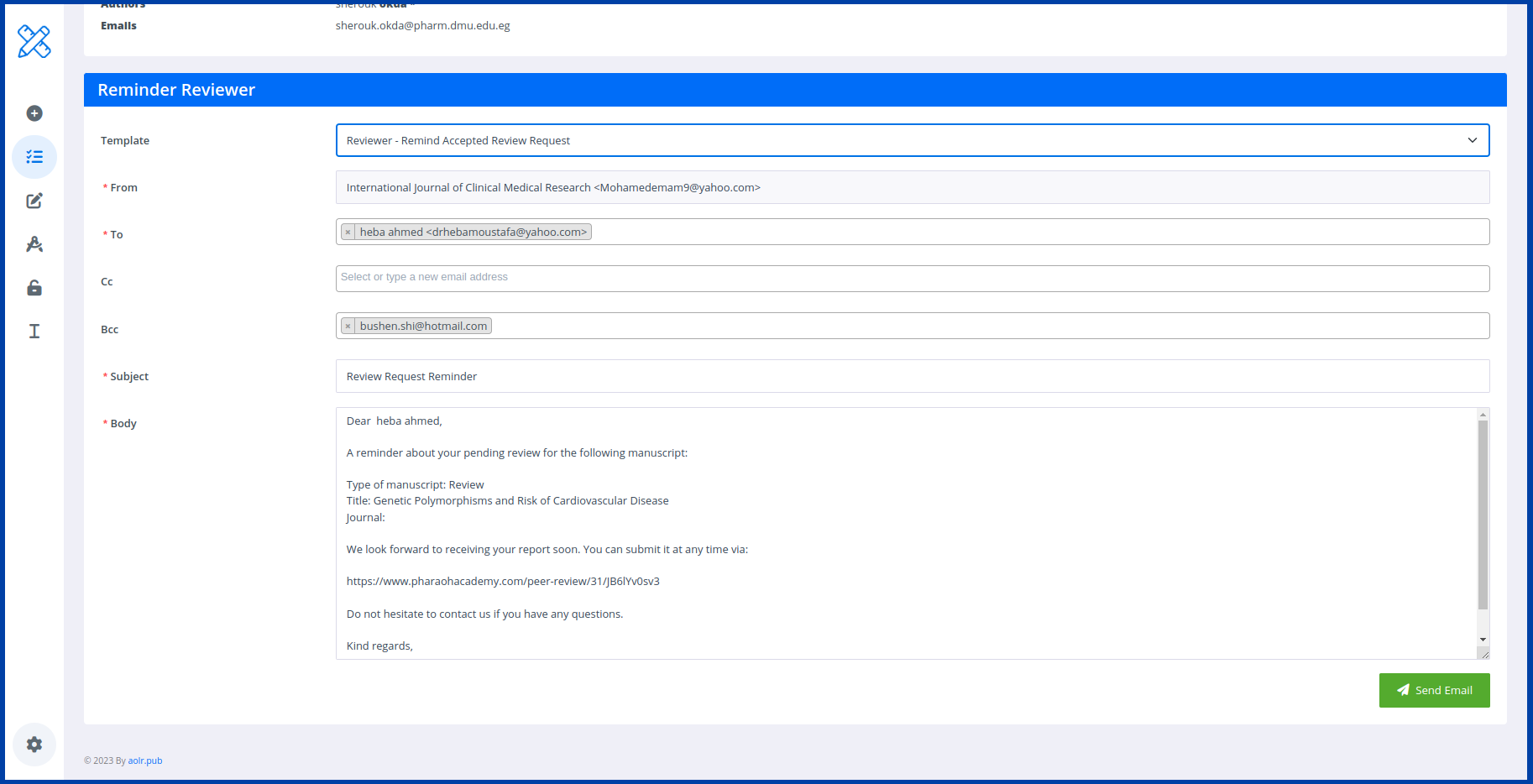
Task: Select the drafting compass sidebar icon
Action: 34,244
